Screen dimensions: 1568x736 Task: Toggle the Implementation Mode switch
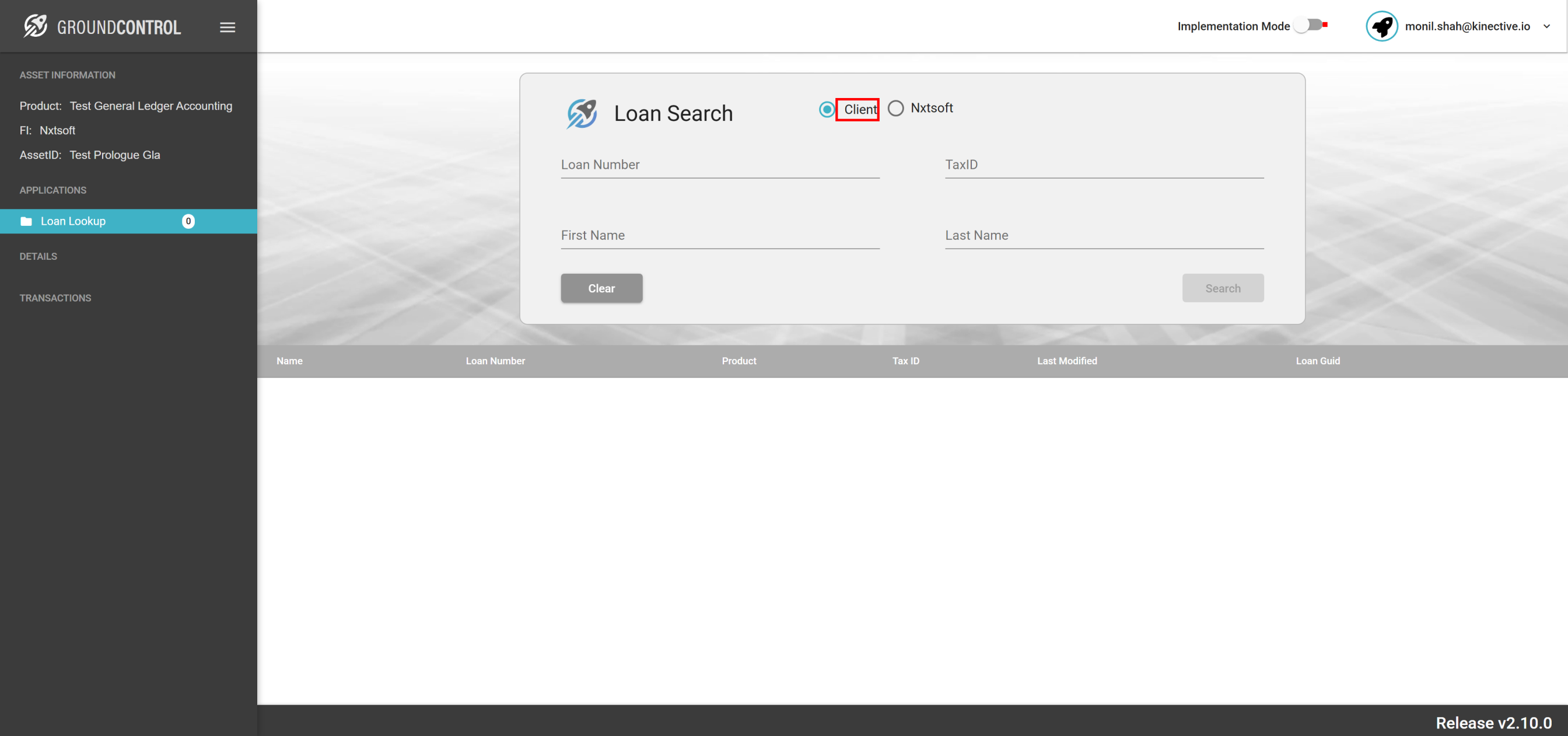pyautogui.click(x=1310, y=26)
